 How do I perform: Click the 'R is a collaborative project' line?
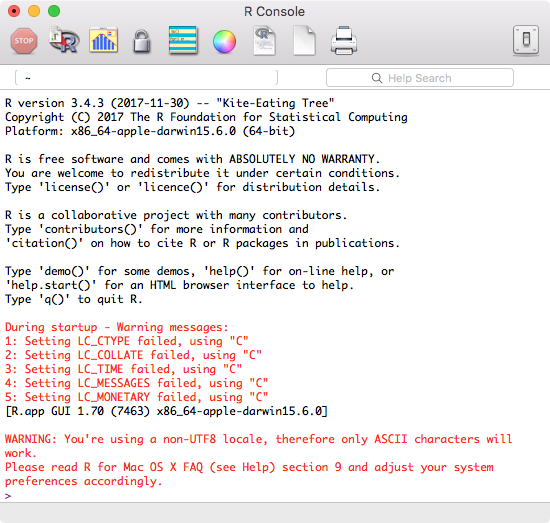[x=176, y=215]
